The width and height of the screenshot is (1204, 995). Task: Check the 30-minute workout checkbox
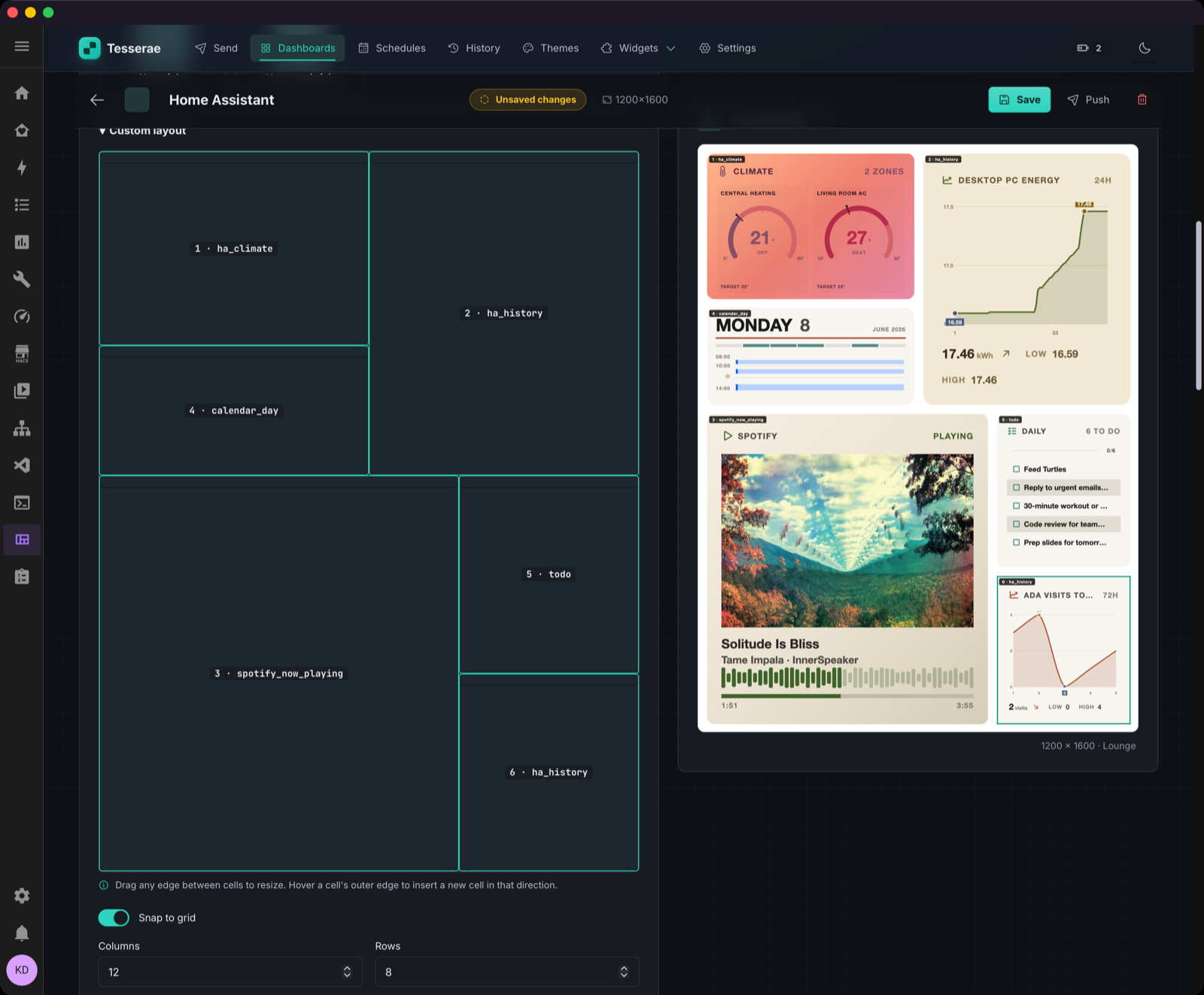pyautogui.click(x=1017, y=506)
